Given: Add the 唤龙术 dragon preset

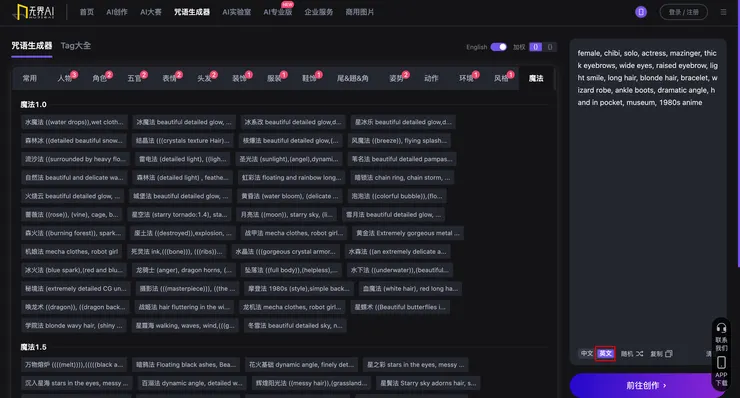Looking at the screenshot, I should pyautogui.click(x=75, y=307).
